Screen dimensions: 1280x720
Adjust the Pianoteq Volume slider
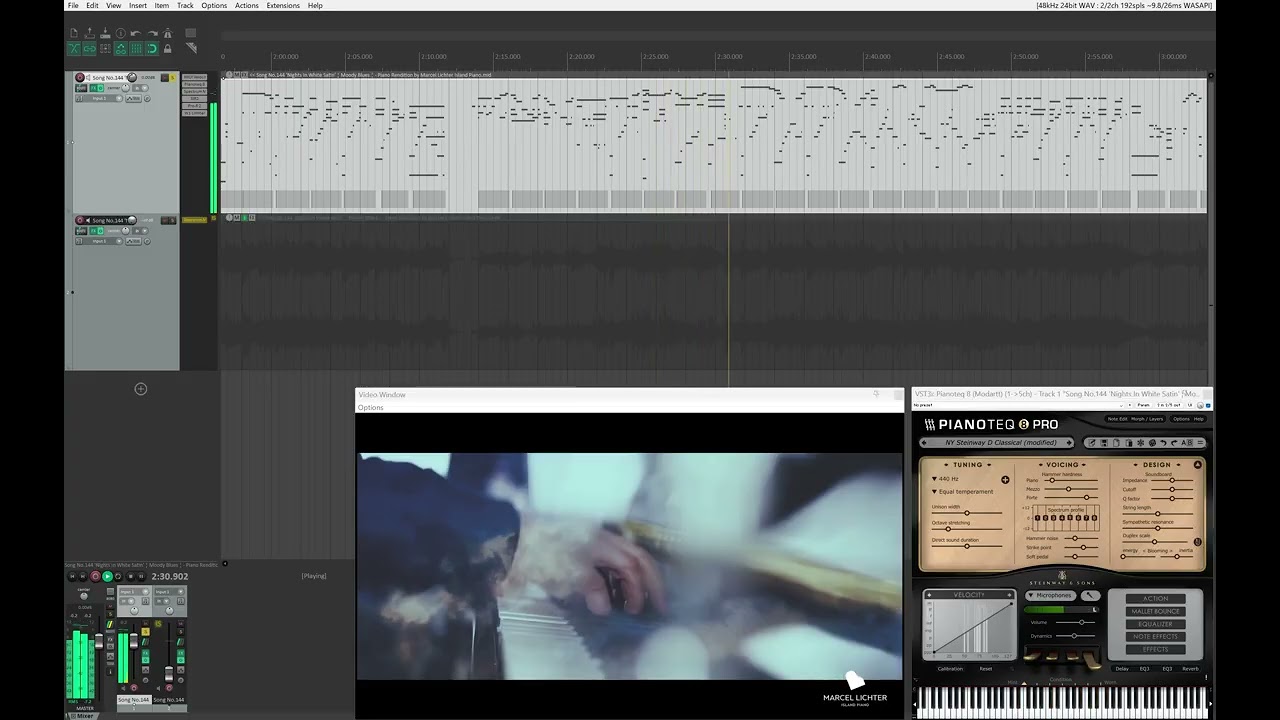pyautogui.click(x=1075, y=622)
